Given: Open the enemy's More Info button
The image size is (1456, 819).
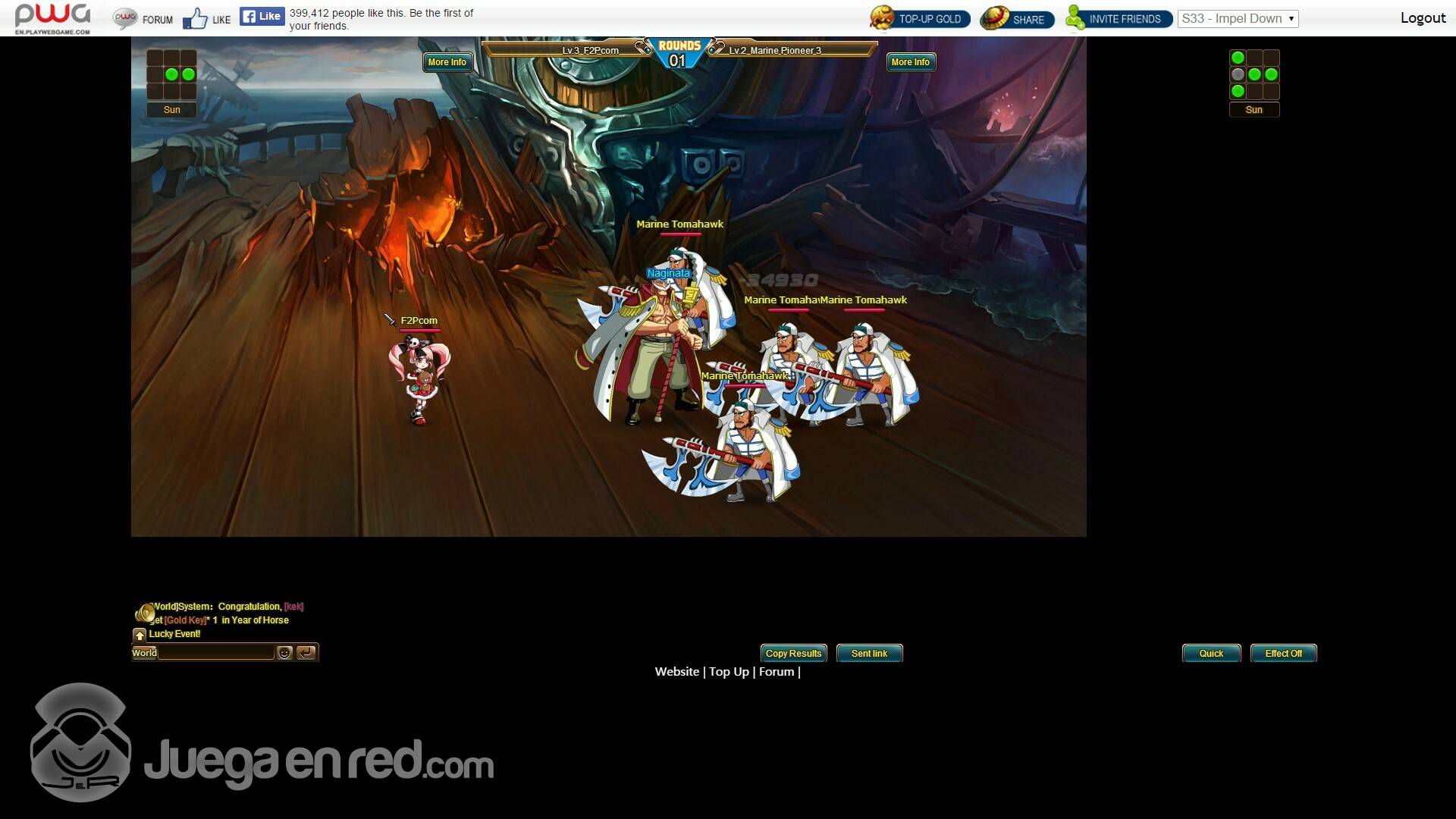Looking at the screenshot, I should (910, 62).
